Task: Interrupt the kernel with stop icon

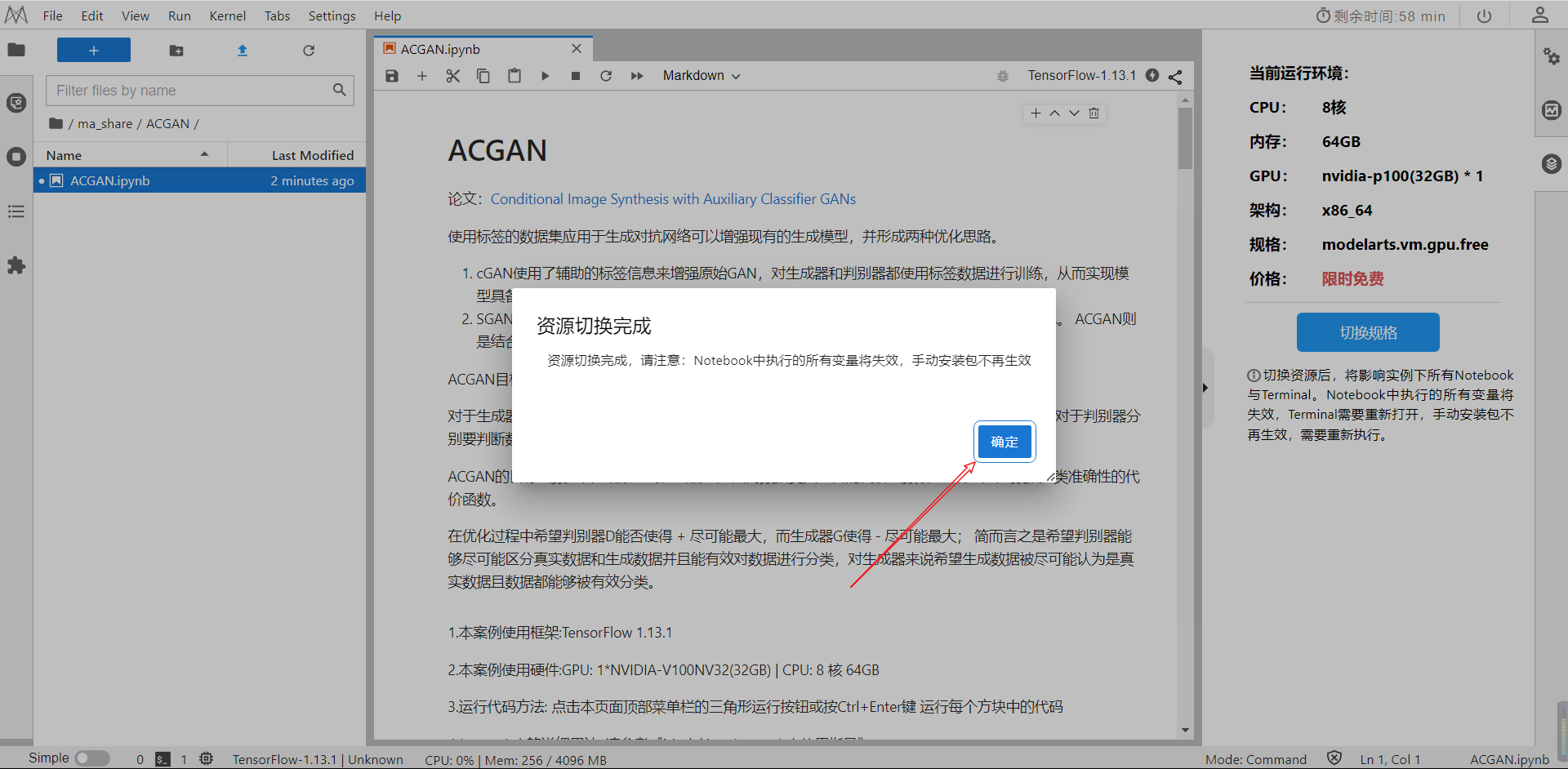Action: pyautogui.click(x=576, y=76)
